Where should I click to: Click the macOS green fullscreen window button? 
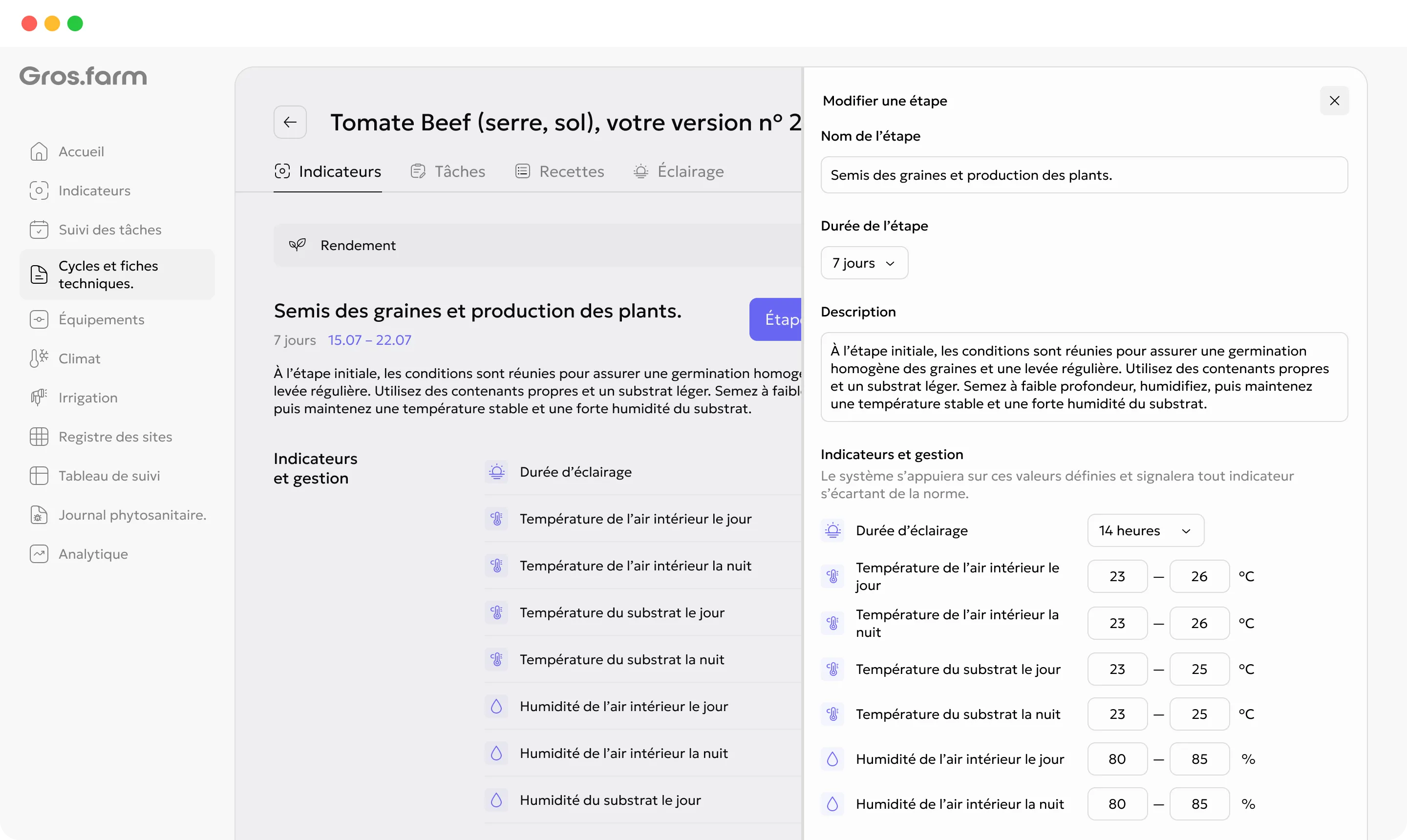pyautogui.click(x=75, y=23)
